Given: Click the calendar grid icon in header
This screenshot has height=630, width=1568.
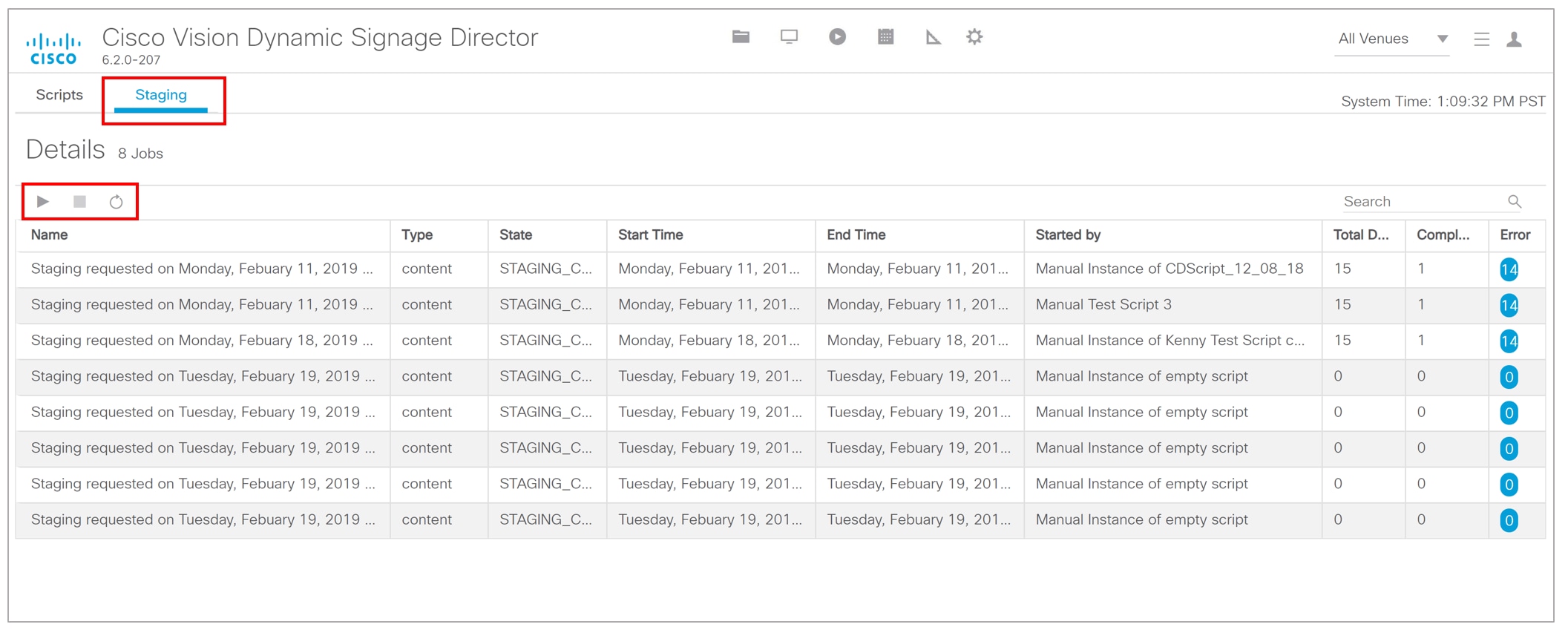Looking at the screenshot, I should click(x=885, y=36).
